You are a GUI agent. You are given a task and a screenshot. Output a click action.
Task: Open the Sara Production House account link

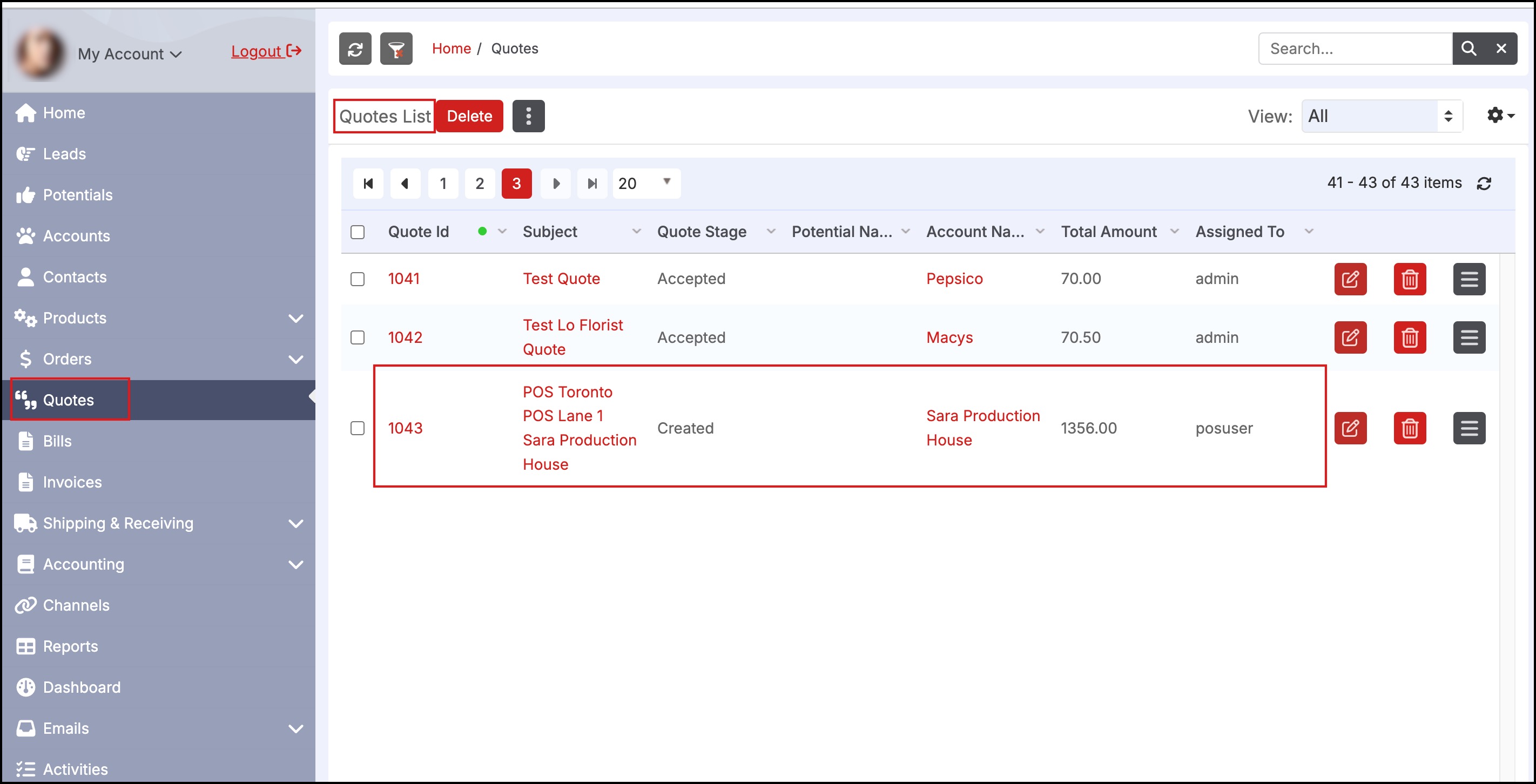(982, 428)
